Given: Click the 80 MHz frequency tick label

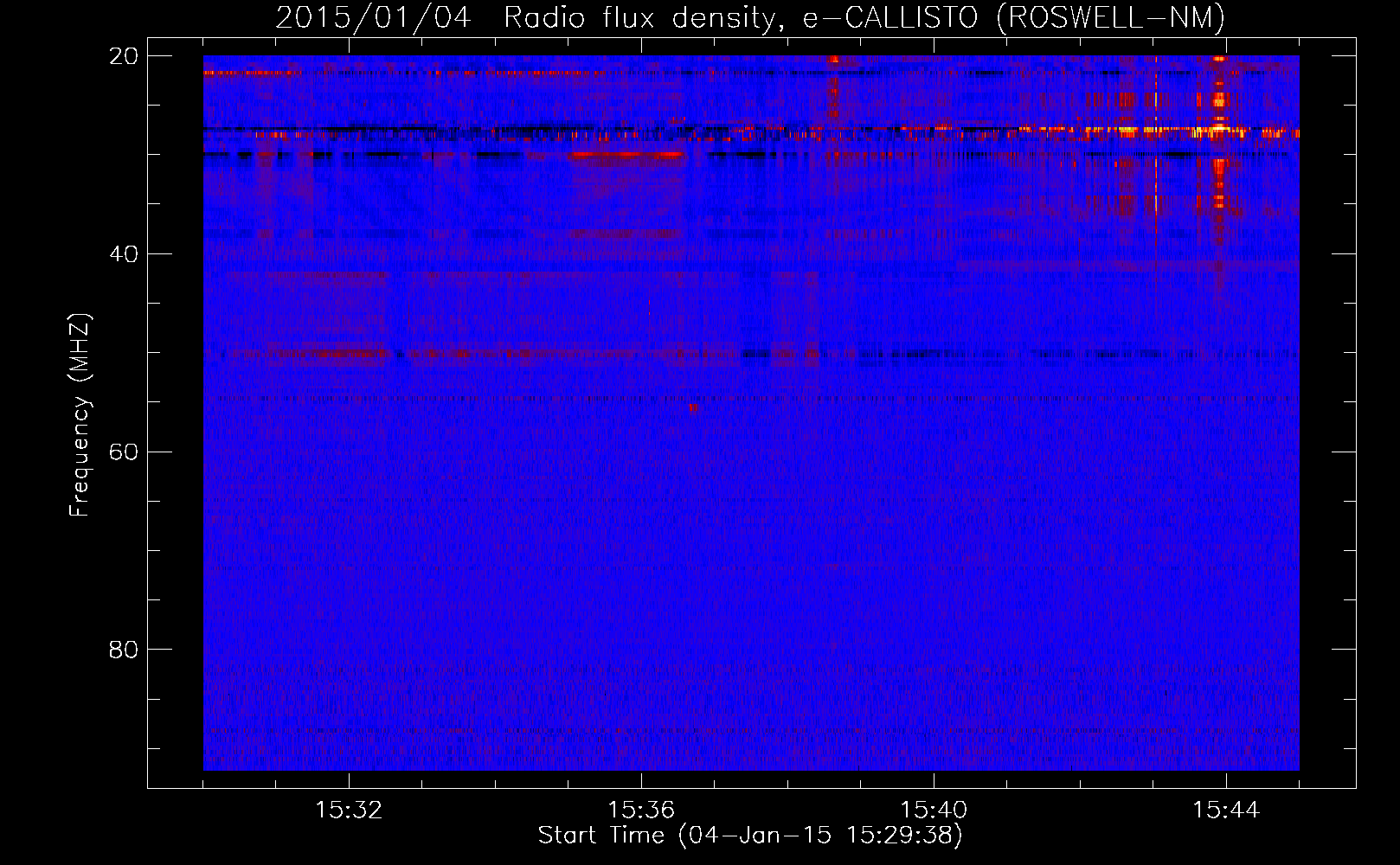Looking at the screenshot, I should (x=124, y=650).
